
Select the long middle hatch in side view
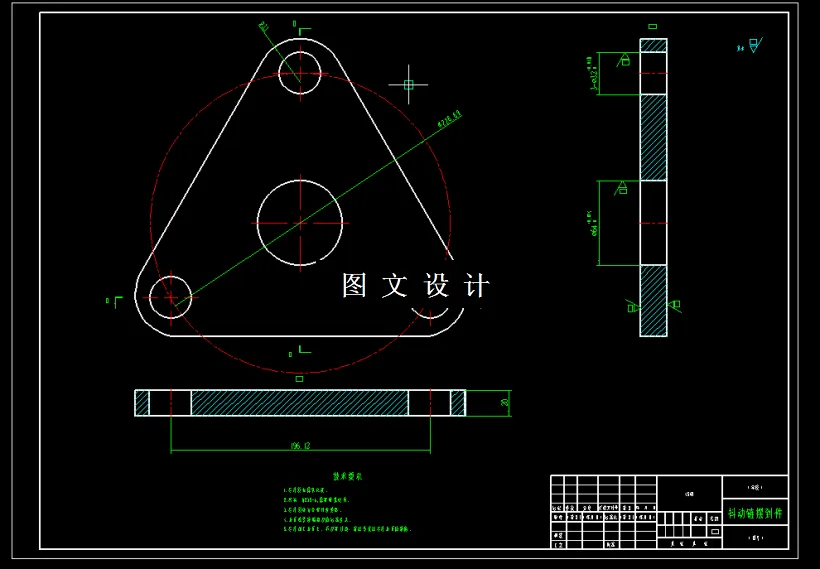[x=653, y=138]
